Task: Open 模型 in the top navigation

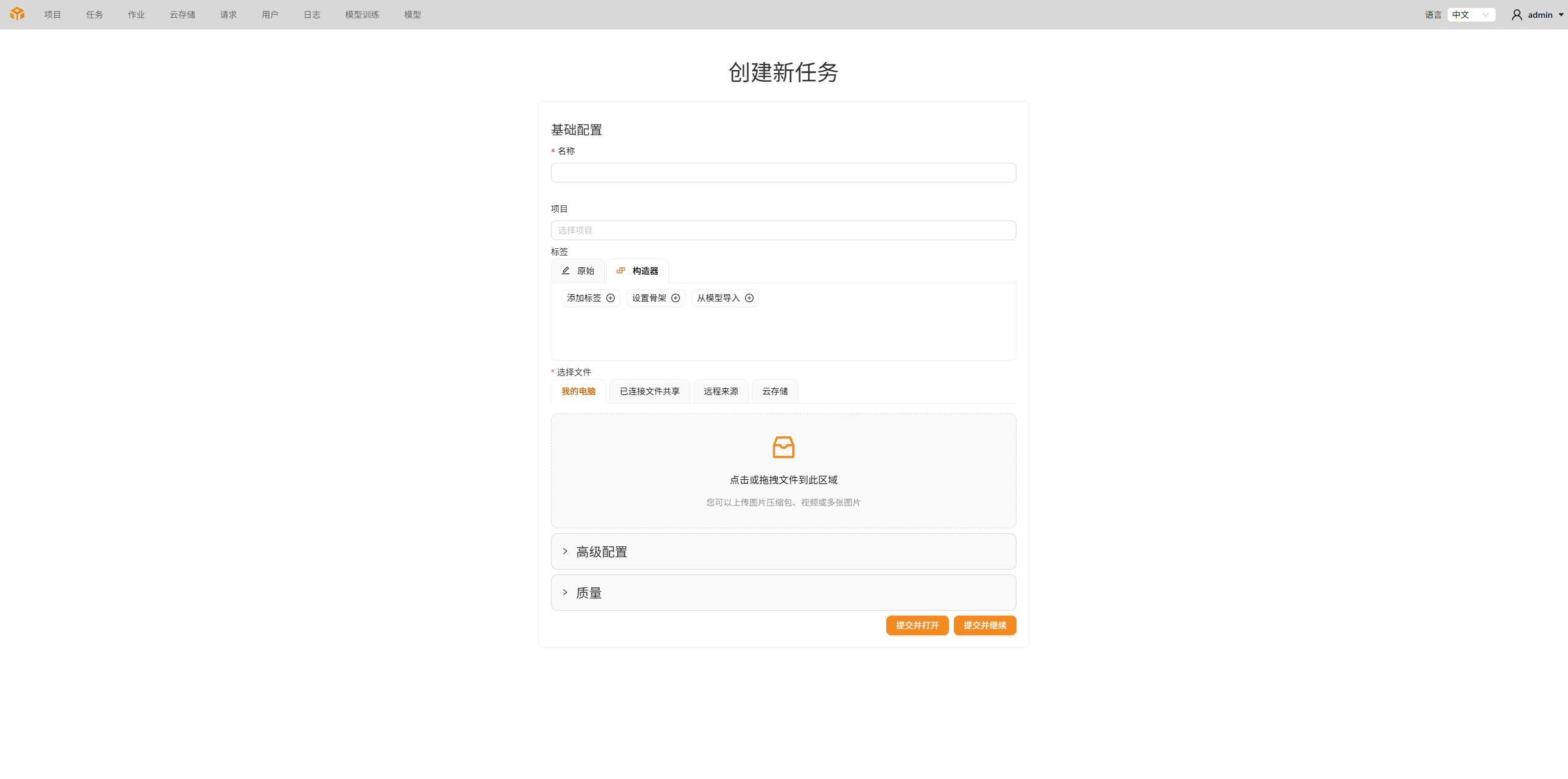Action: coord(413,15)
